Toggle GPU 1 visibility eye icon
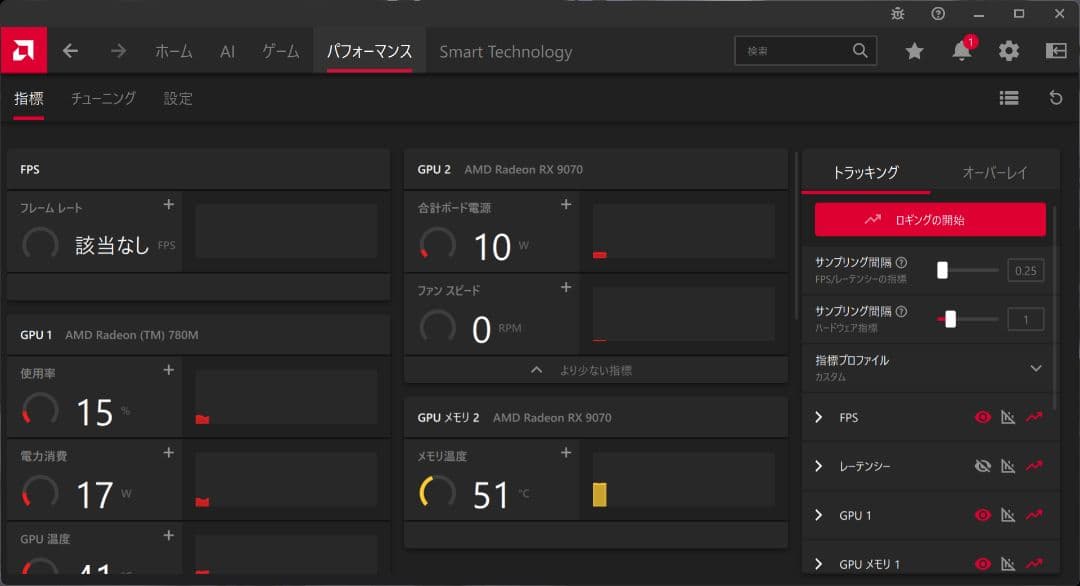 coord(982,514)
